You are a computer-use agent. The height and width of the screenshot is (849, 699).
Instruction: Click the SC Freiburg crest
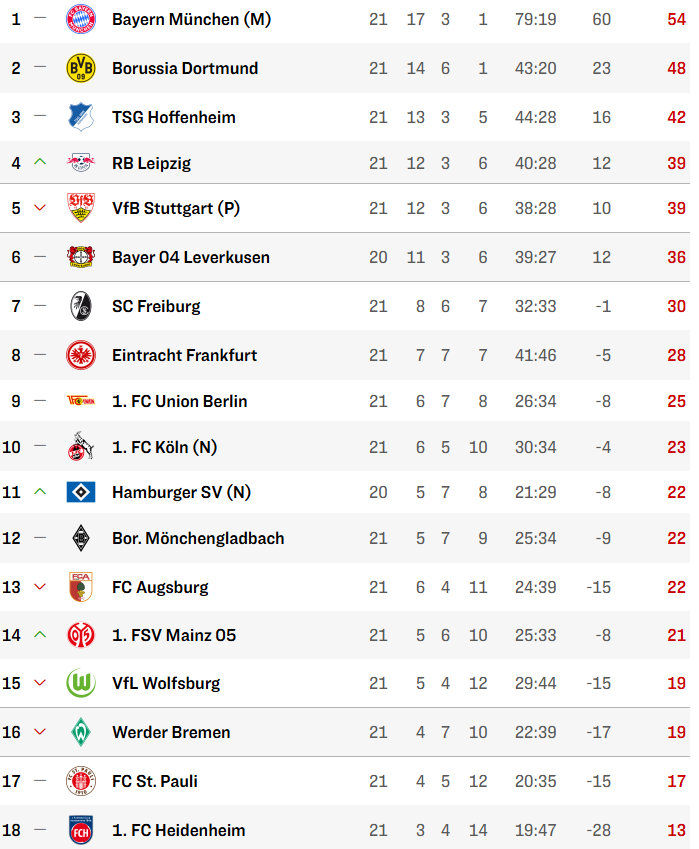81,306
